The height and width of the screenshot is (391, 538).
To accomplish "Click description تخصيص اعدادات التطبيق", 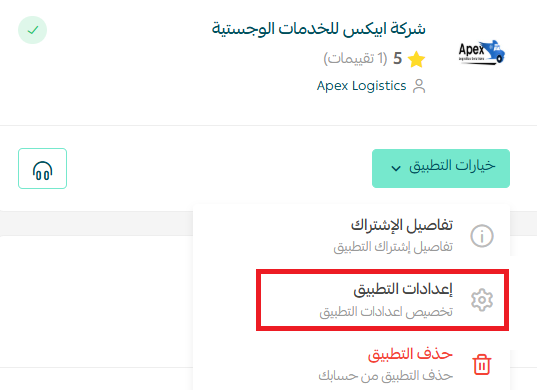I will [x=386, y=312].
